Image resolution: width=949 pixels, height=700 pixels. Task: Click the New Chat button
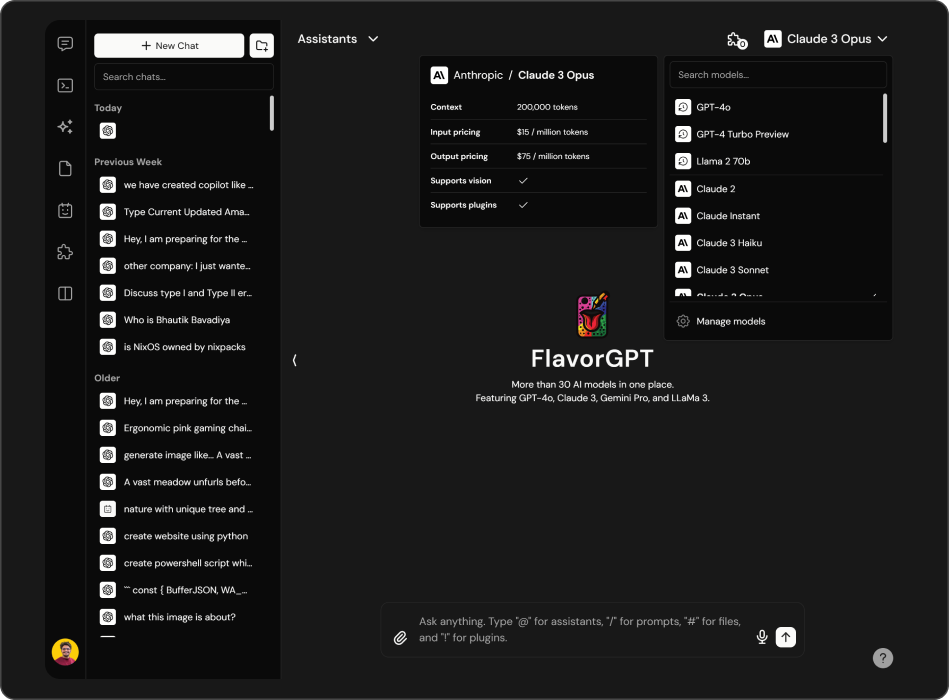169,45
